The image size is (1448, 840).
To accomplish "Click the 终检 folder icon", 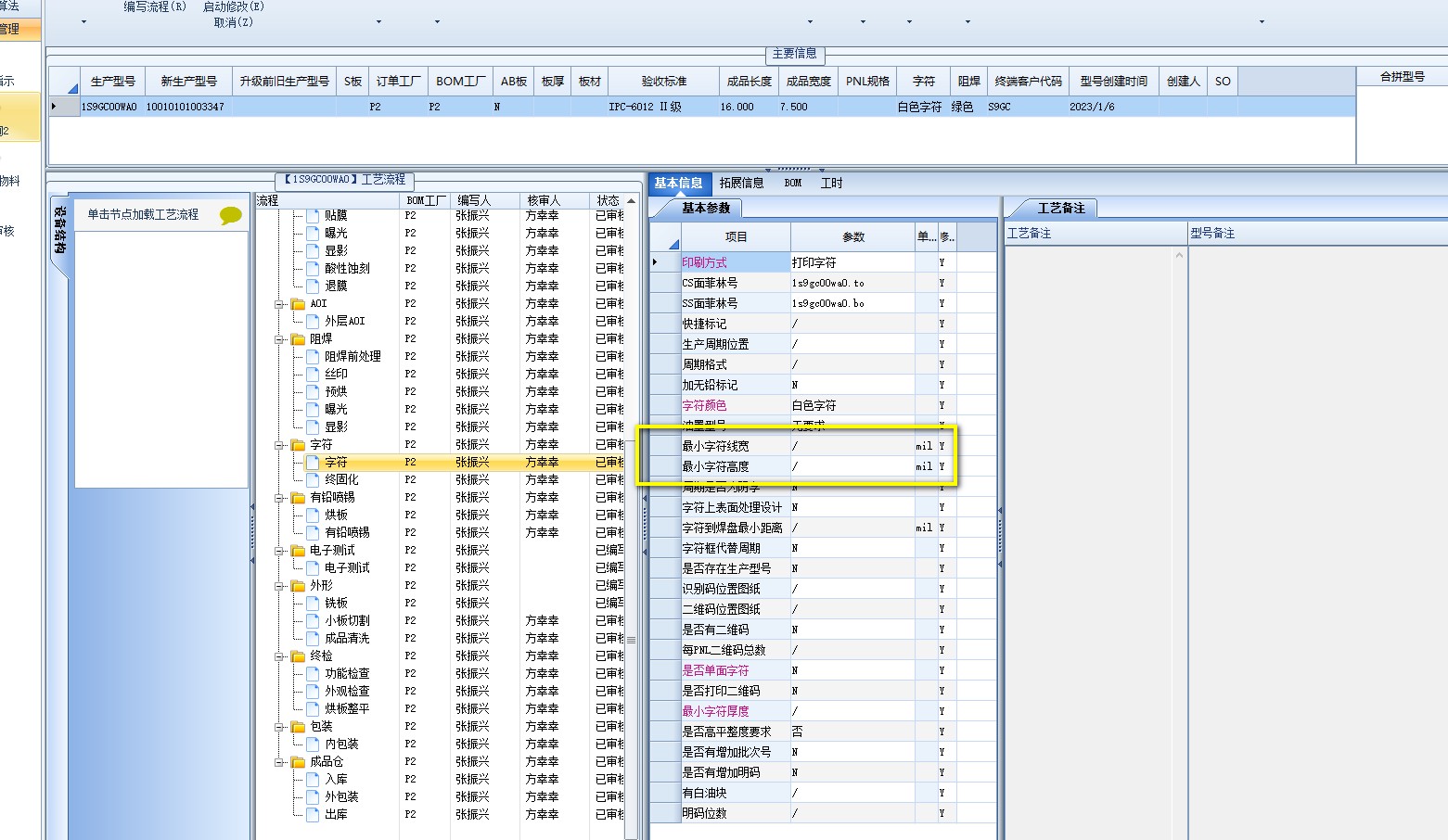I will tap(298, 655).
